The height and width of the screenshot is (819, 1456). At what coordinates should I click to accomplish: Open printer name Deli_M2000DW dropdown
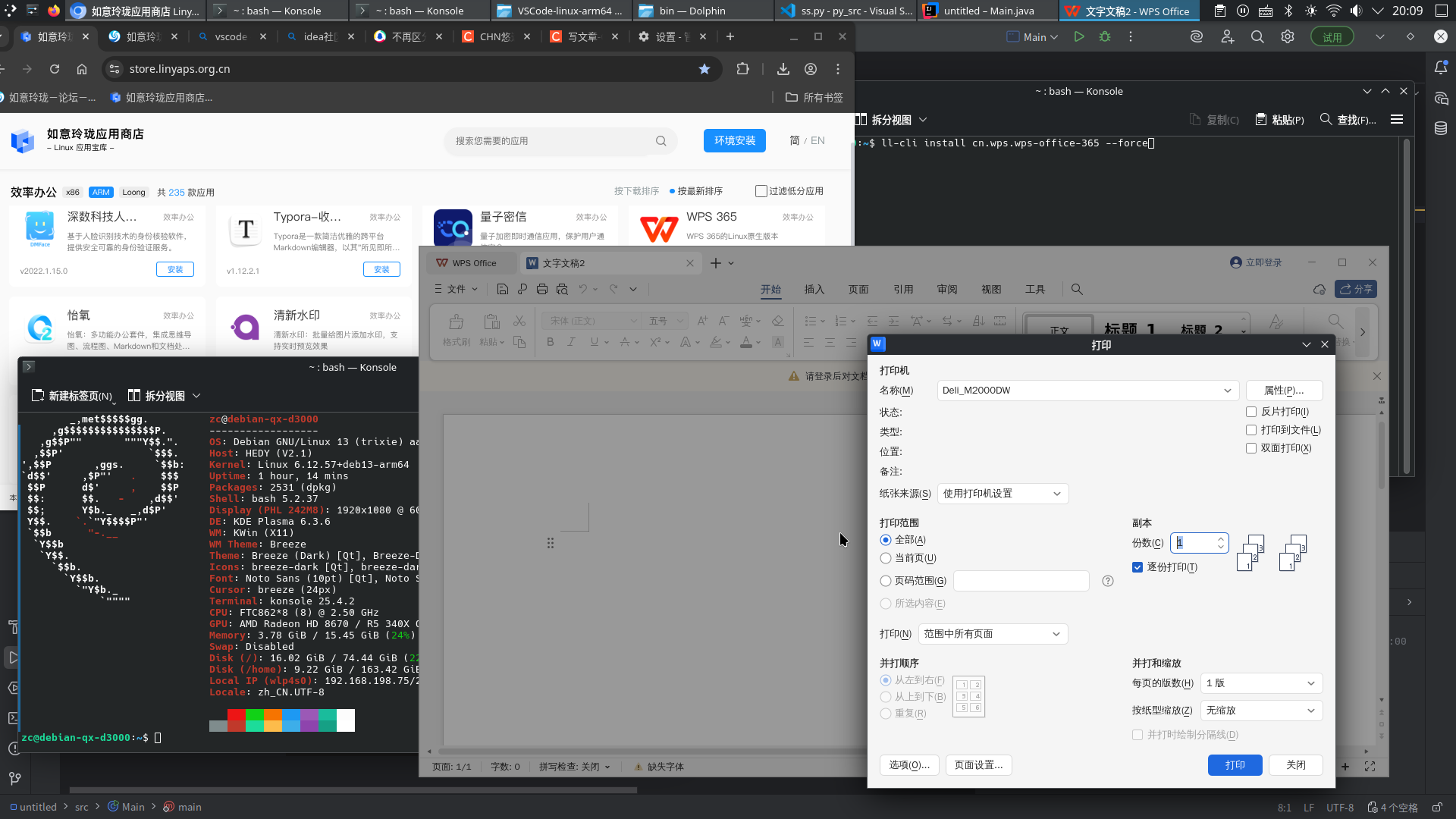tap(1087, 391)
